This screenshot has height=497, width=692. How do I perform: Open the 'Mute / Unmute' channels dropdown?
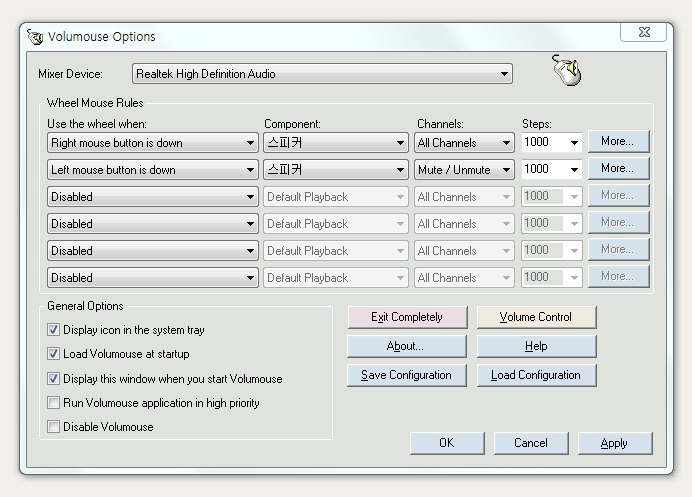pyautogui.click(x=464, y=170)
